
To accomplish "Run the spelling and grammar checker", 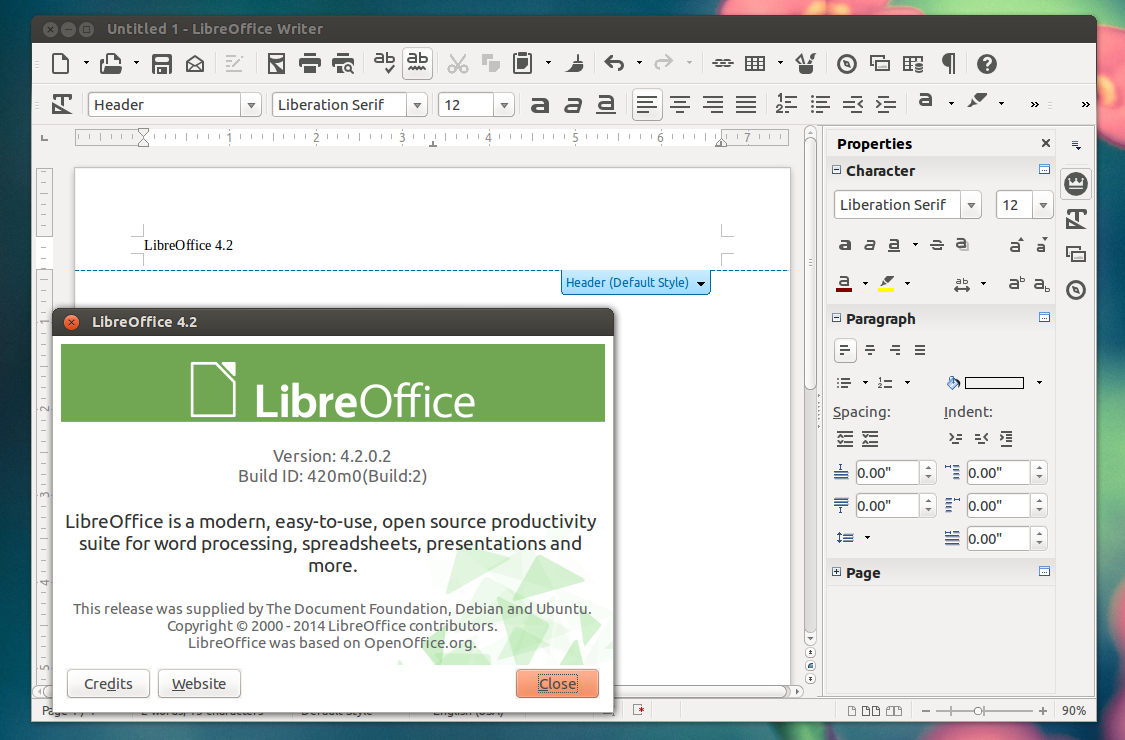I will pos(384,63).
